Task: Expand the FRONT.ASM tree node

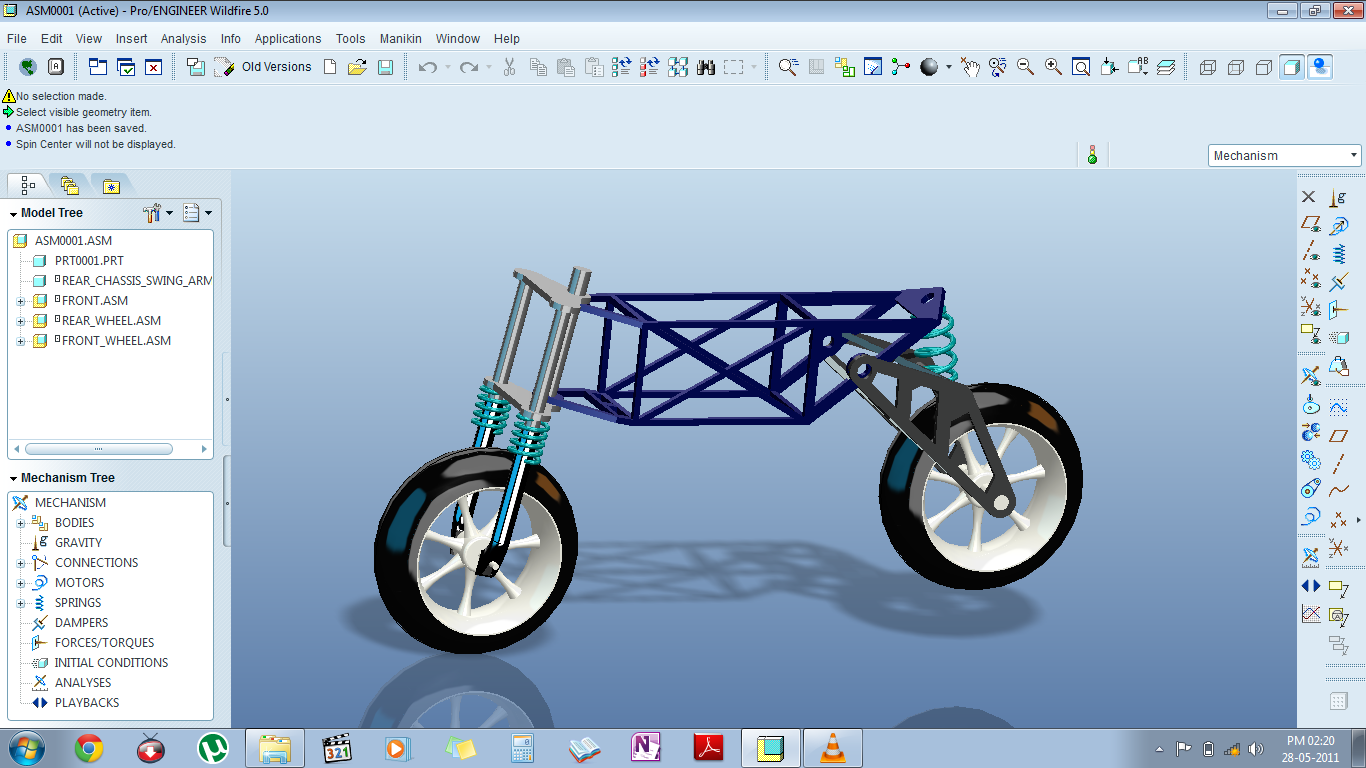Action: tap(20, 301)
